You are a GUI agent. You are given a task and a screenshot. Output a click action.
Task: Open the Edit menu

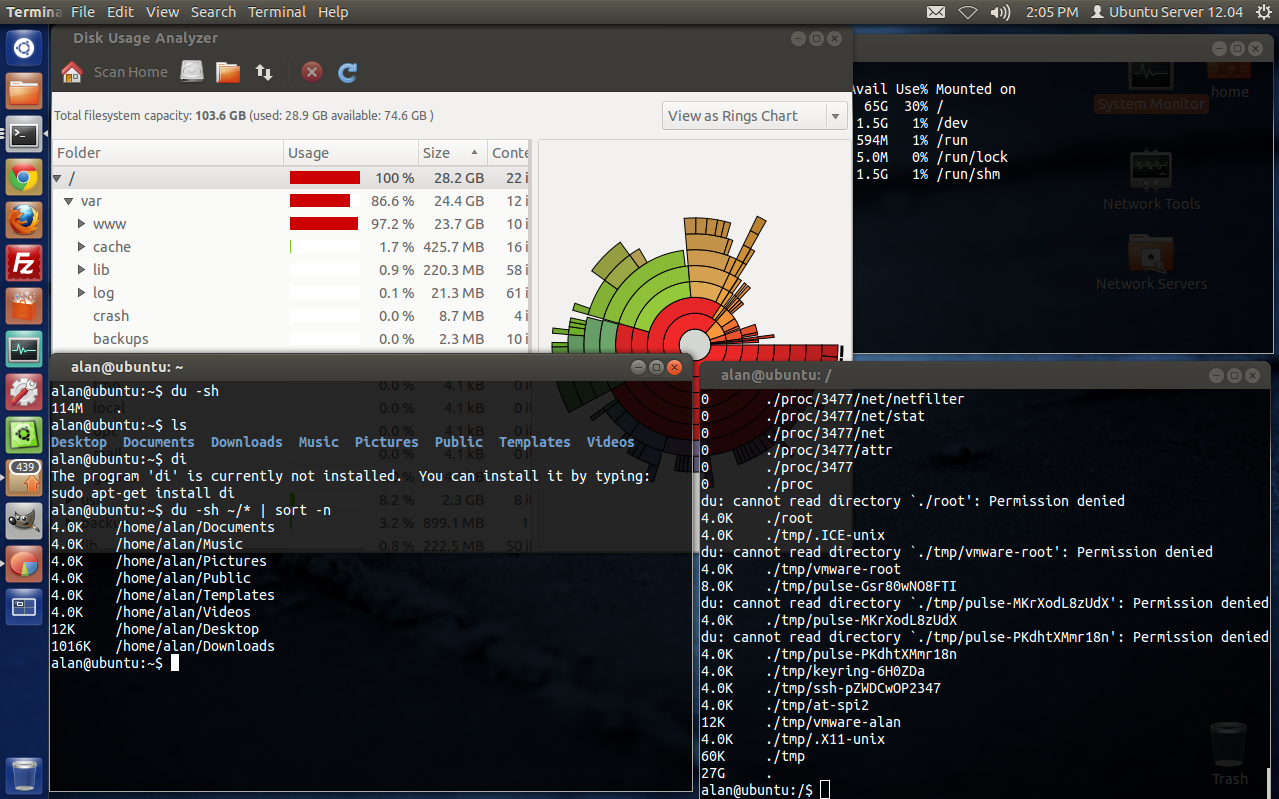tap(120, 12)
